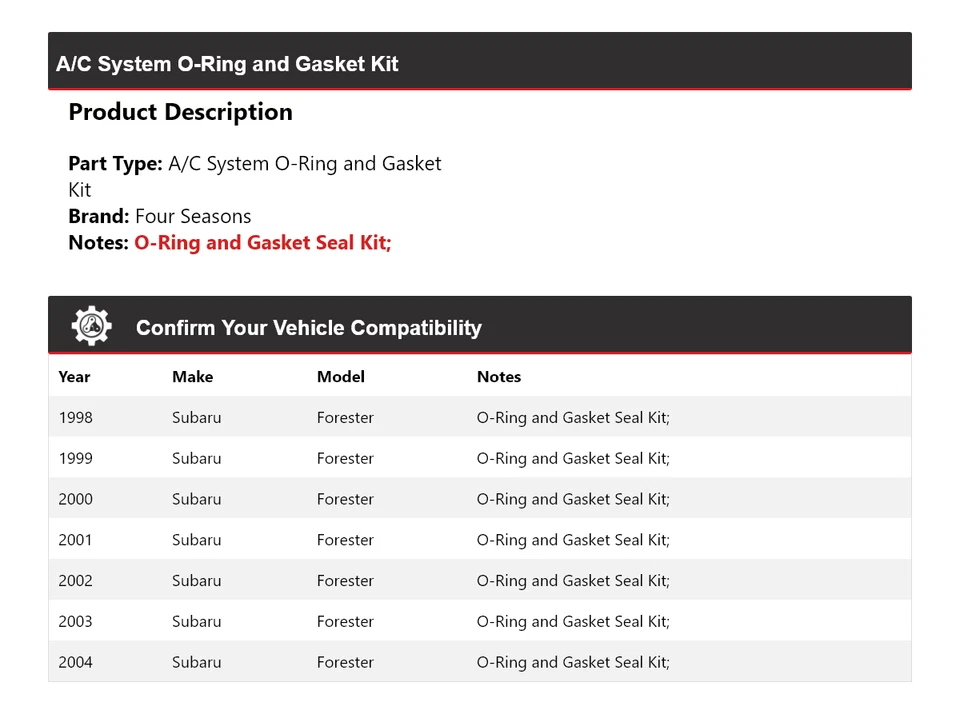This screenshot has width=960, height=714.
Task: Click the Four Seasons brand name
Action: pos(193,216)
